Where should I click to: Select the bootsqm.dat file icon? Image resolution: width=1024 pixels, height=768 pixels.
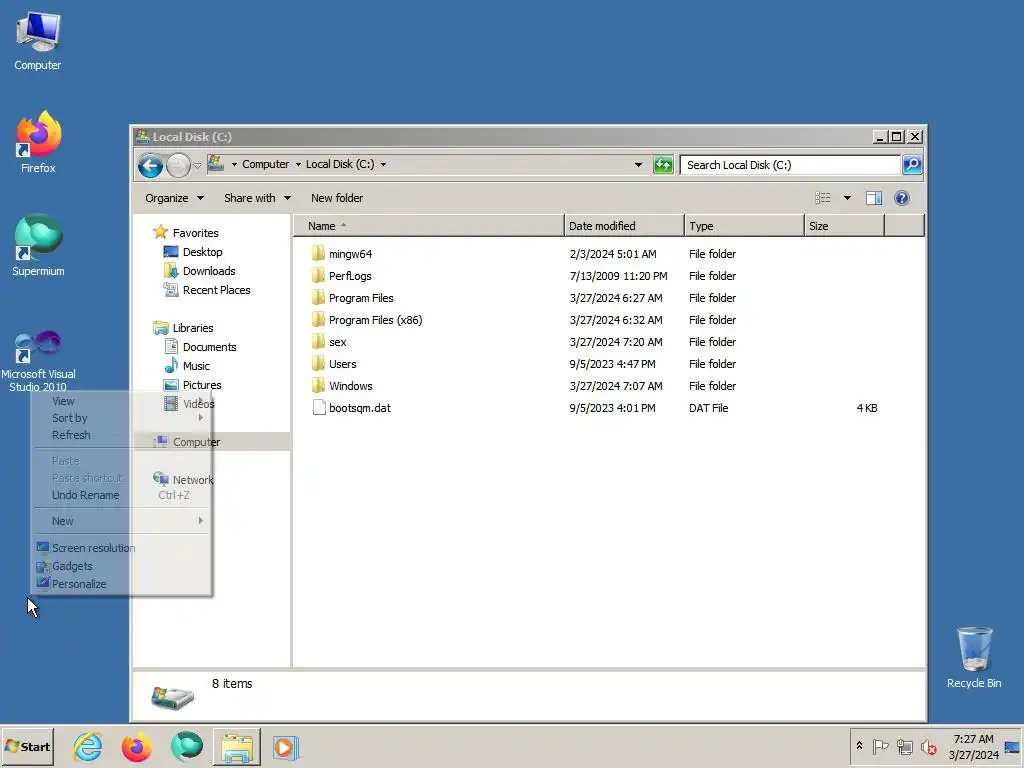[319, 408]
